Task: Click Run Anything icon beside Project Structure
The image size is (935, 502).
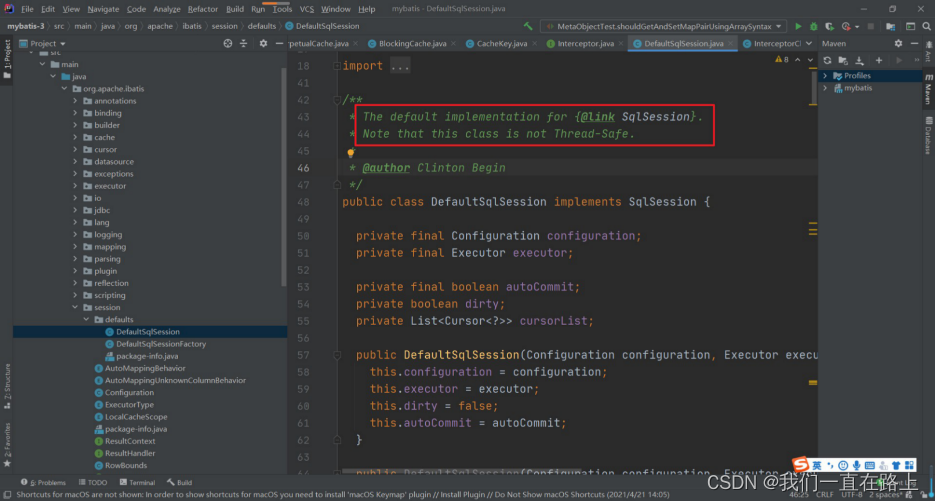Action: click(911, 26)
